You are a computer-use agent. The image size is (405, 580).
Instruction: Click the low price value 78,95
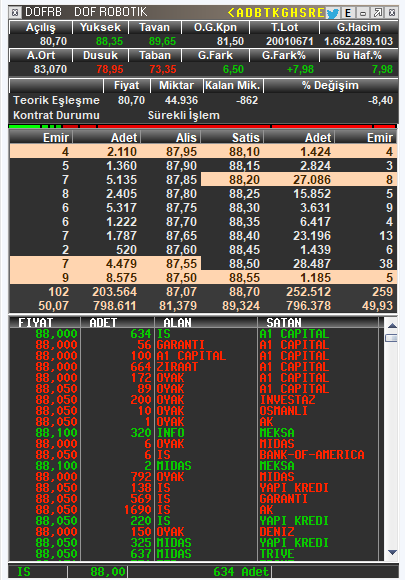110,69
